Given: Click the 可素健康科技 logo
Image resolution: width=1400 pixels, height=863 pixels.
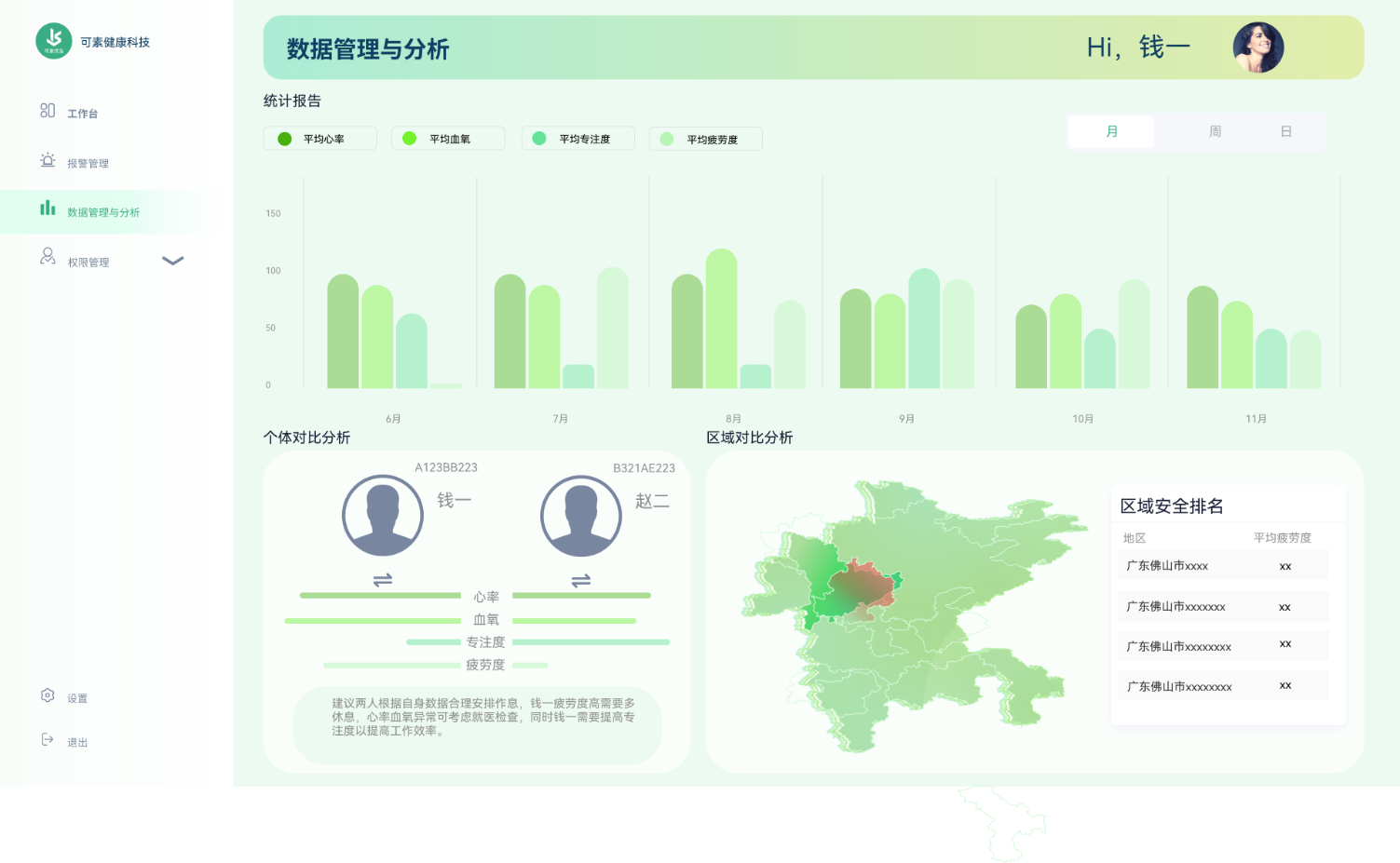Looking at the screenshot, I should [54, 40].
